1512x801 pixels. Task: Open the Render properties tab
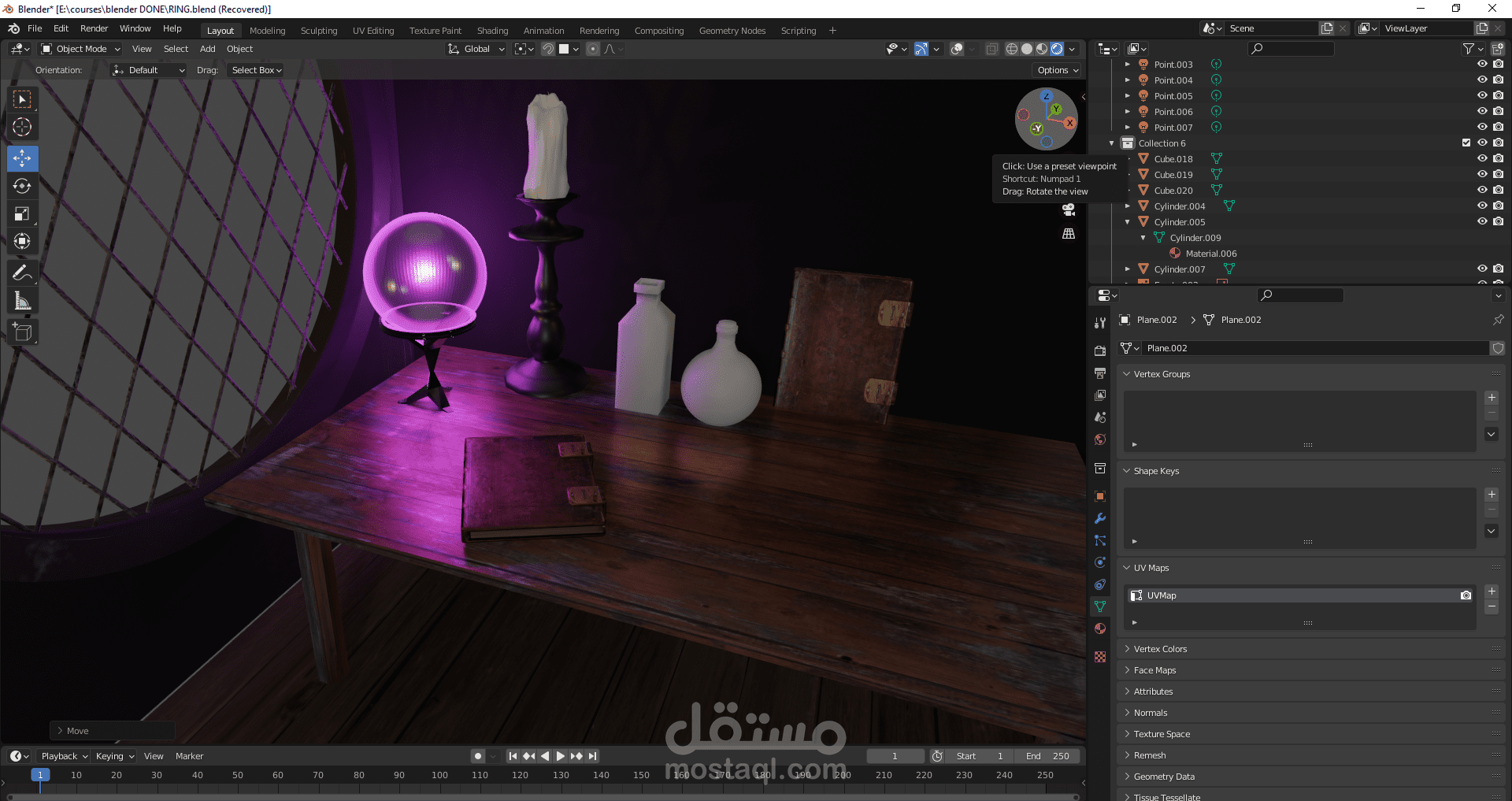(1100, 350)
